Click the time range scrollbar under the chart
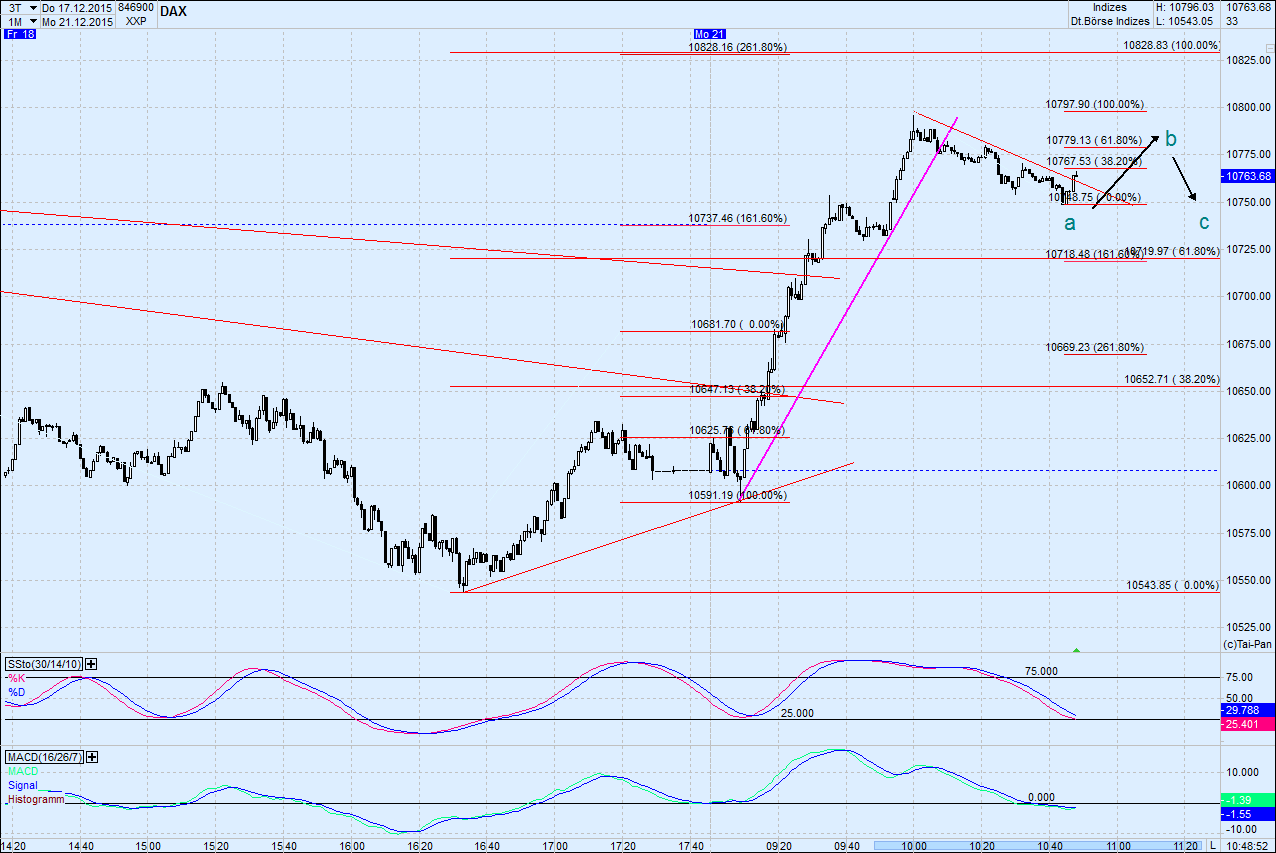 coord(1039,846)
